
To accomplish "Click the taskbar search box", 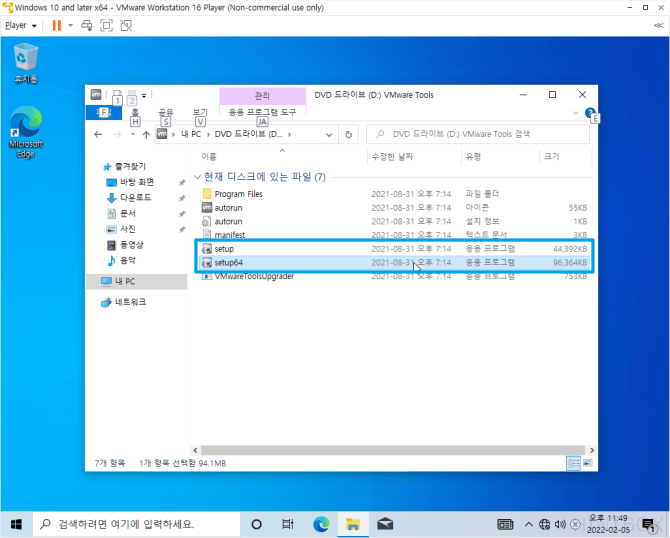I will coord(136,524).
